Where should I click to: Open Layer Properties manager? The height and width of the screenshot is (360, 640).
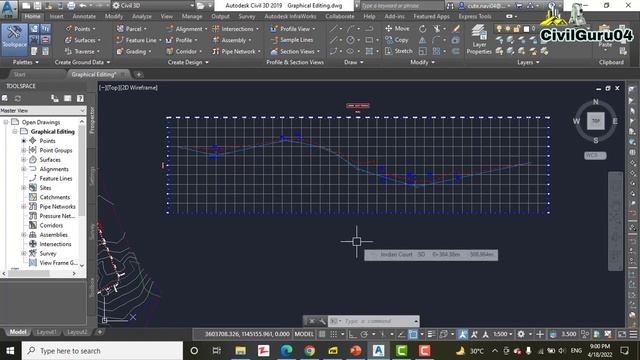coord(479,40)
